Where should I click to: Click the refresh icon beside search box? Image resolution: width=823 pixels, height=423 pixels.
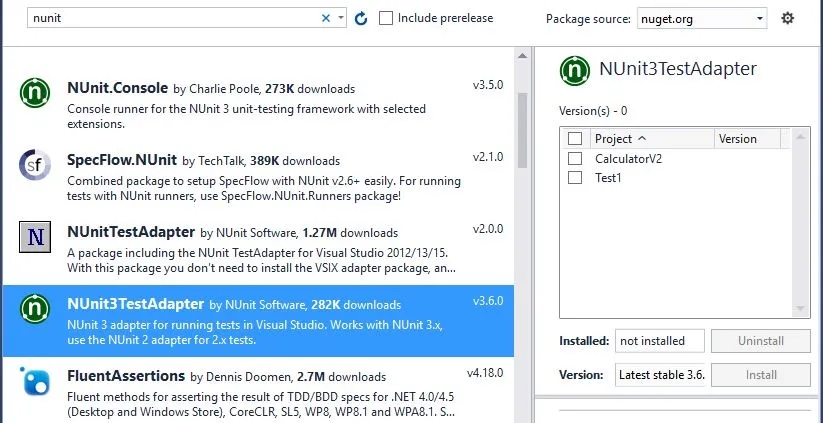coord(361,18)
